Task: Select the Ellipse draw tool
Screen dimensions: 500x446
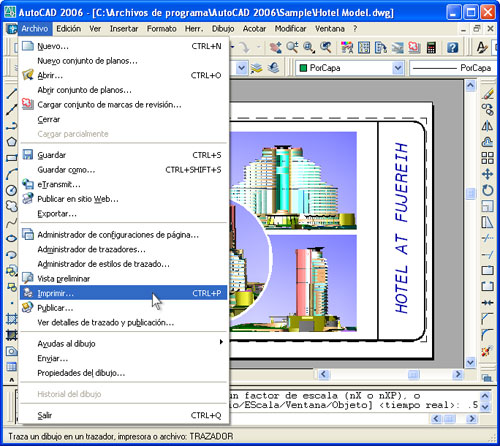Action: [11, 238]
